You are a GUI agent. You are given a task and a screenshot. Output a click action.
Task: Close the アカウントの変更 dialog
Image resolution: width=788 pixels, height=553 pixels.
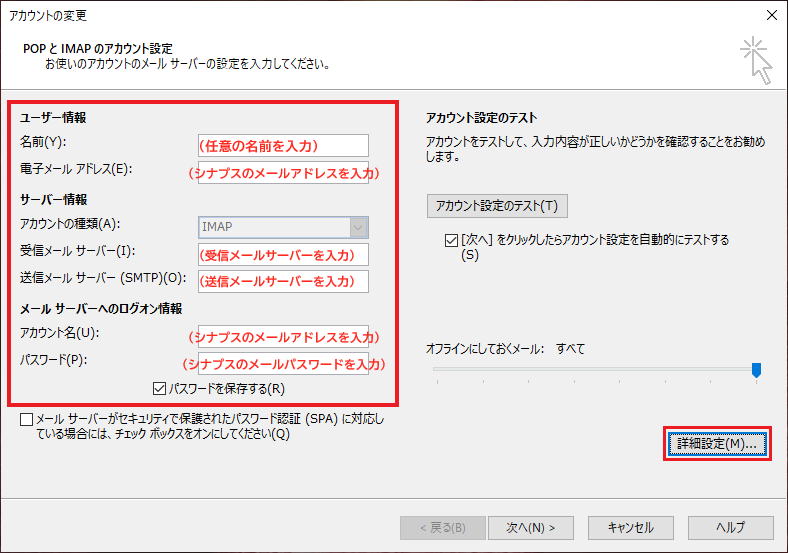point(770,14)
